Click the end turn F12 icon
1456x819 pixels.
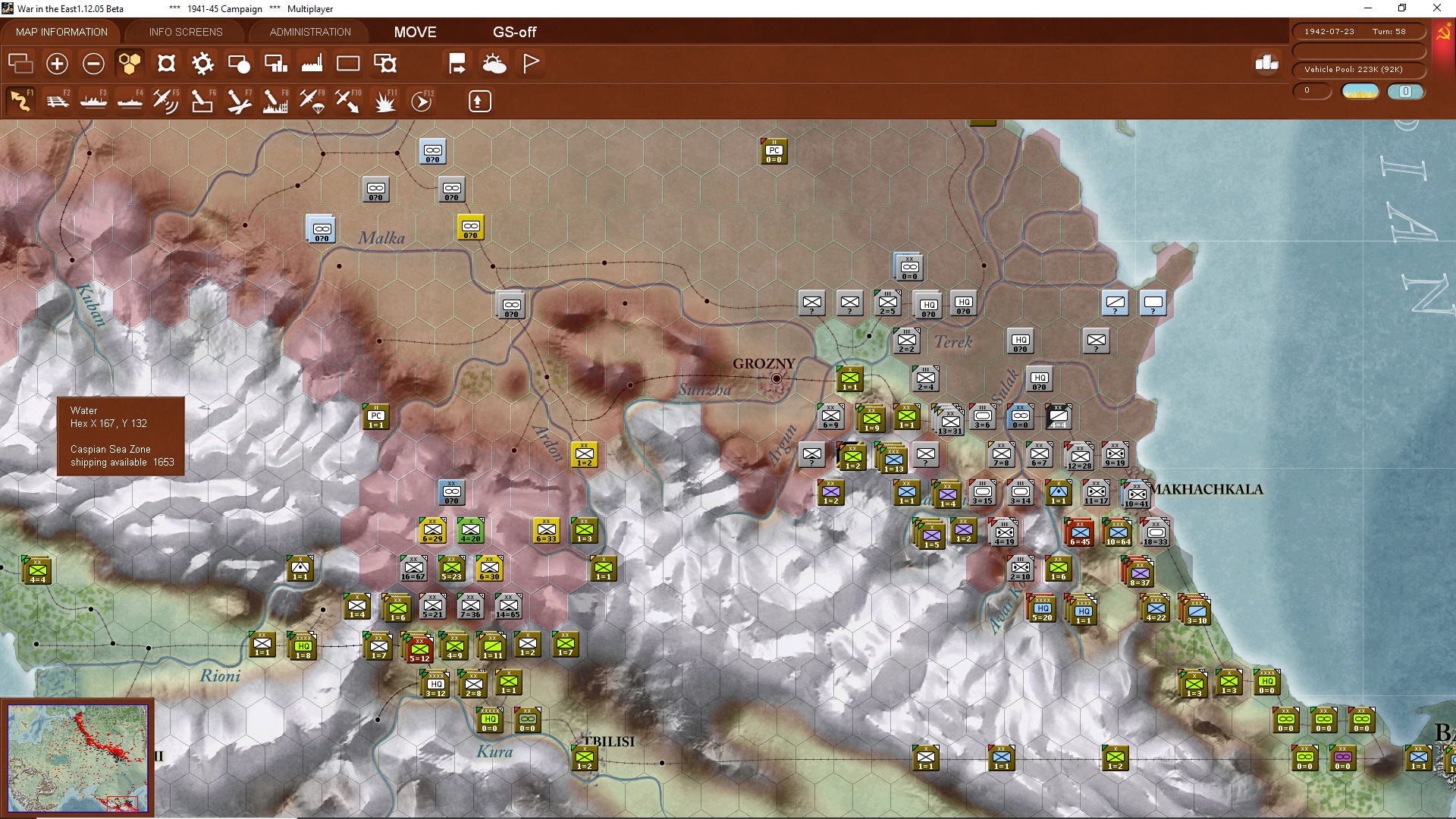[422, 101]
